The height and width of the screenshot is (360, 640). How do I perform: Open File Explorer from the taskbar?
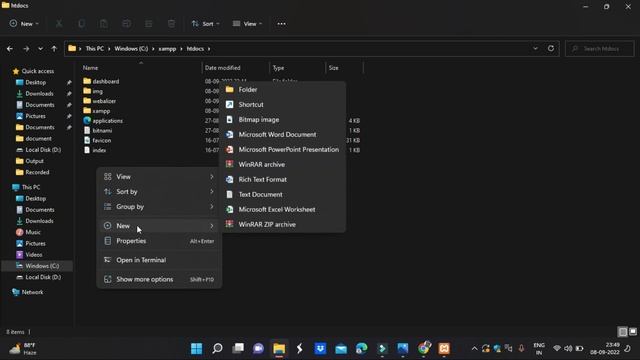(279, 348)
